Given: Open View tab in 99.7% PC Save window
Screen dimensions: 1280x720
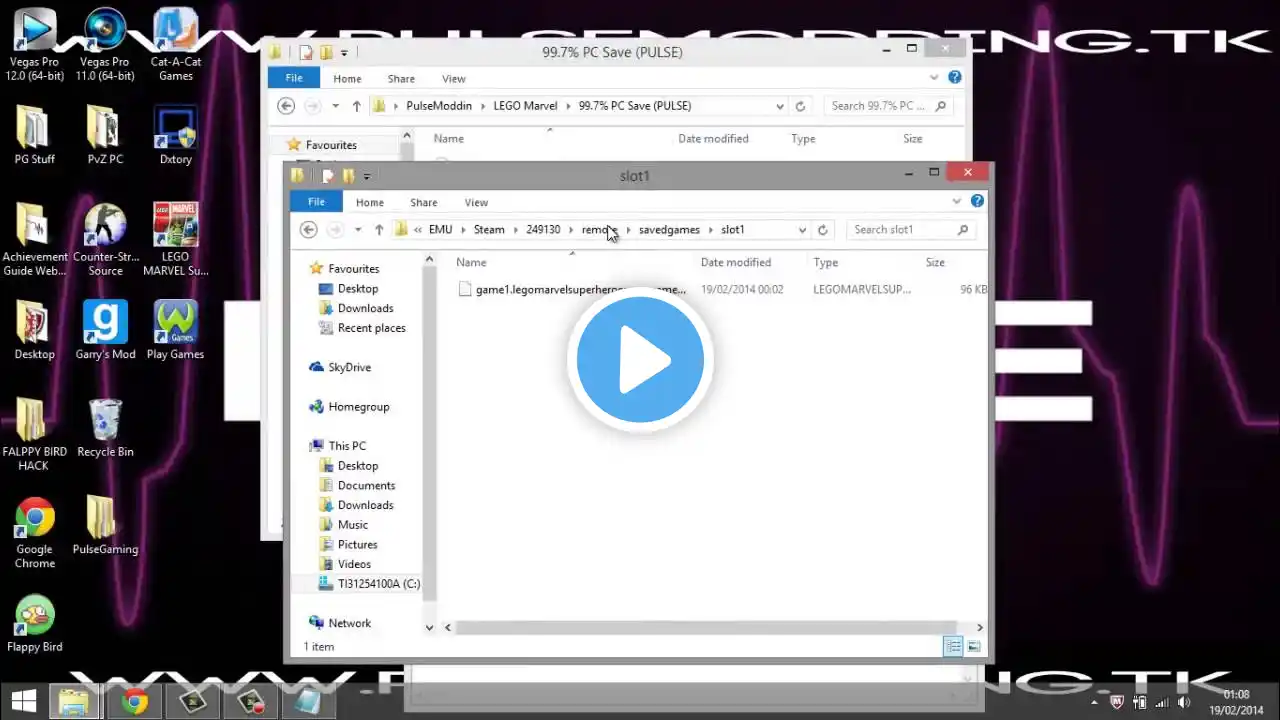Looking at the screenshot, I should coord(453,78).
